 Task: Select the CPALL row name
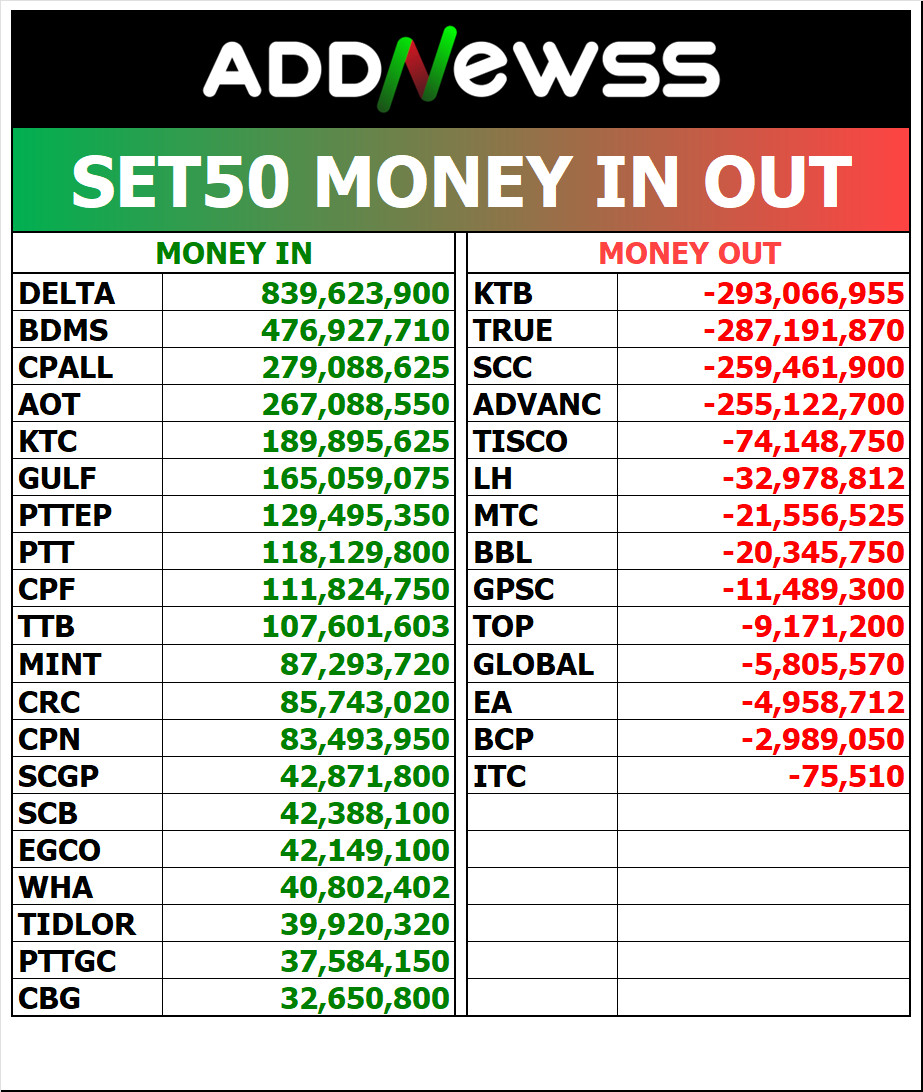66,368
